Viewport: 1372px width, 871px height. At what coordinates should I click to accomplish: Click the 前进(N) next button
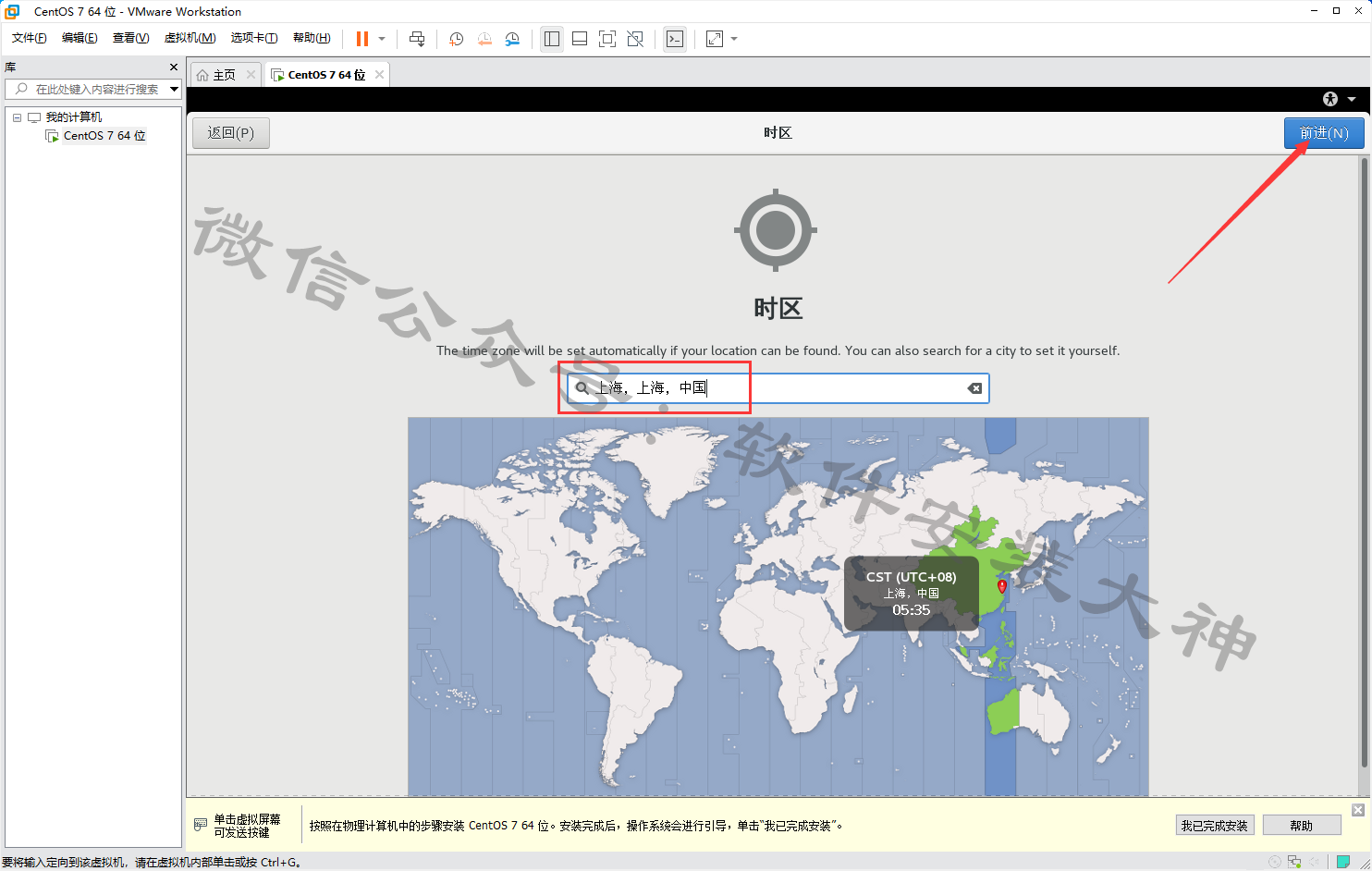pos(1324,133)
